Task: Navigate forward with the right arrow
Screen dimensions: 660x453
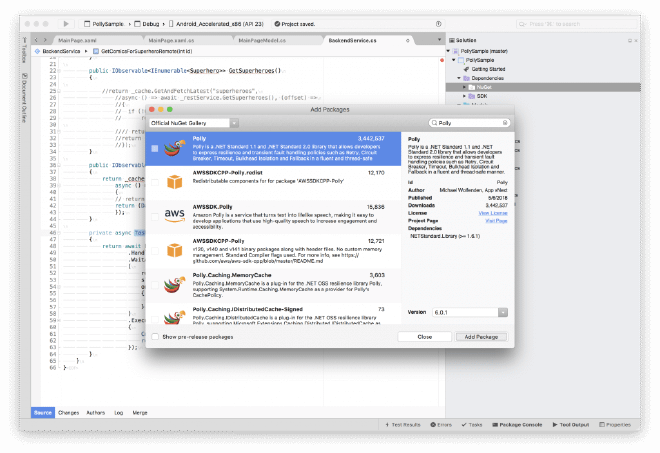Action: (x=45, y=40)
